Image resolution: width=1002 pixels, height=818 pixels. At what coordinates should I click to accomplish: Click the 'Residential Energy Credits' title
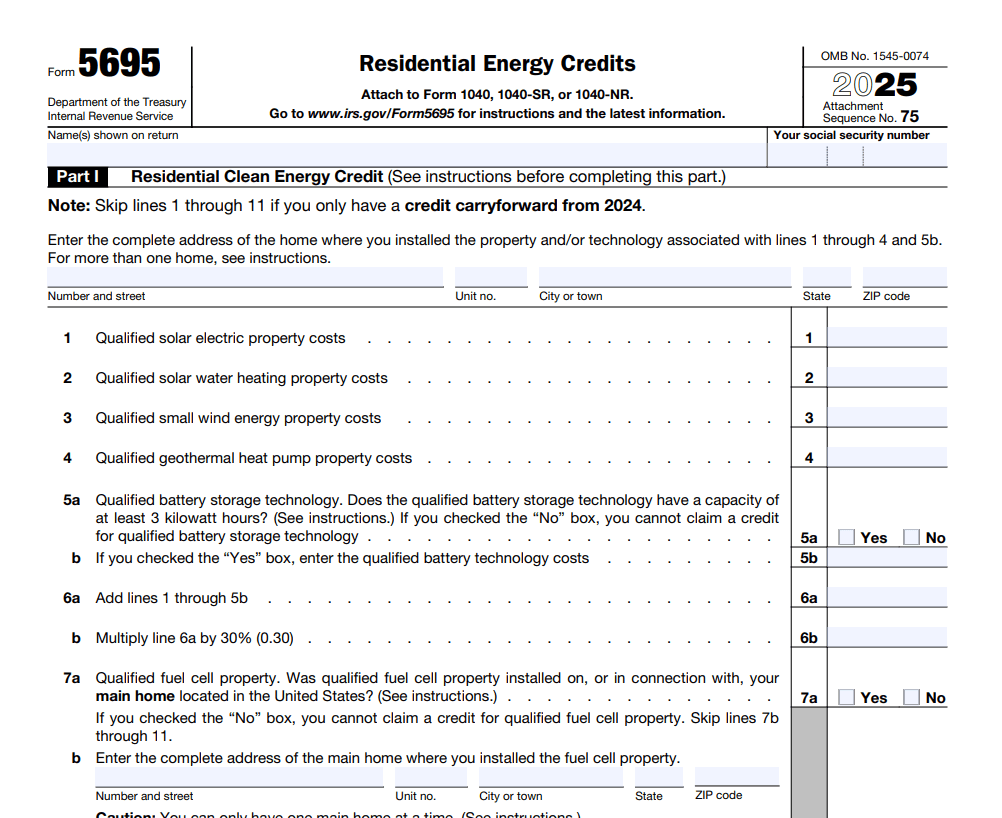[x=497, y=63]
